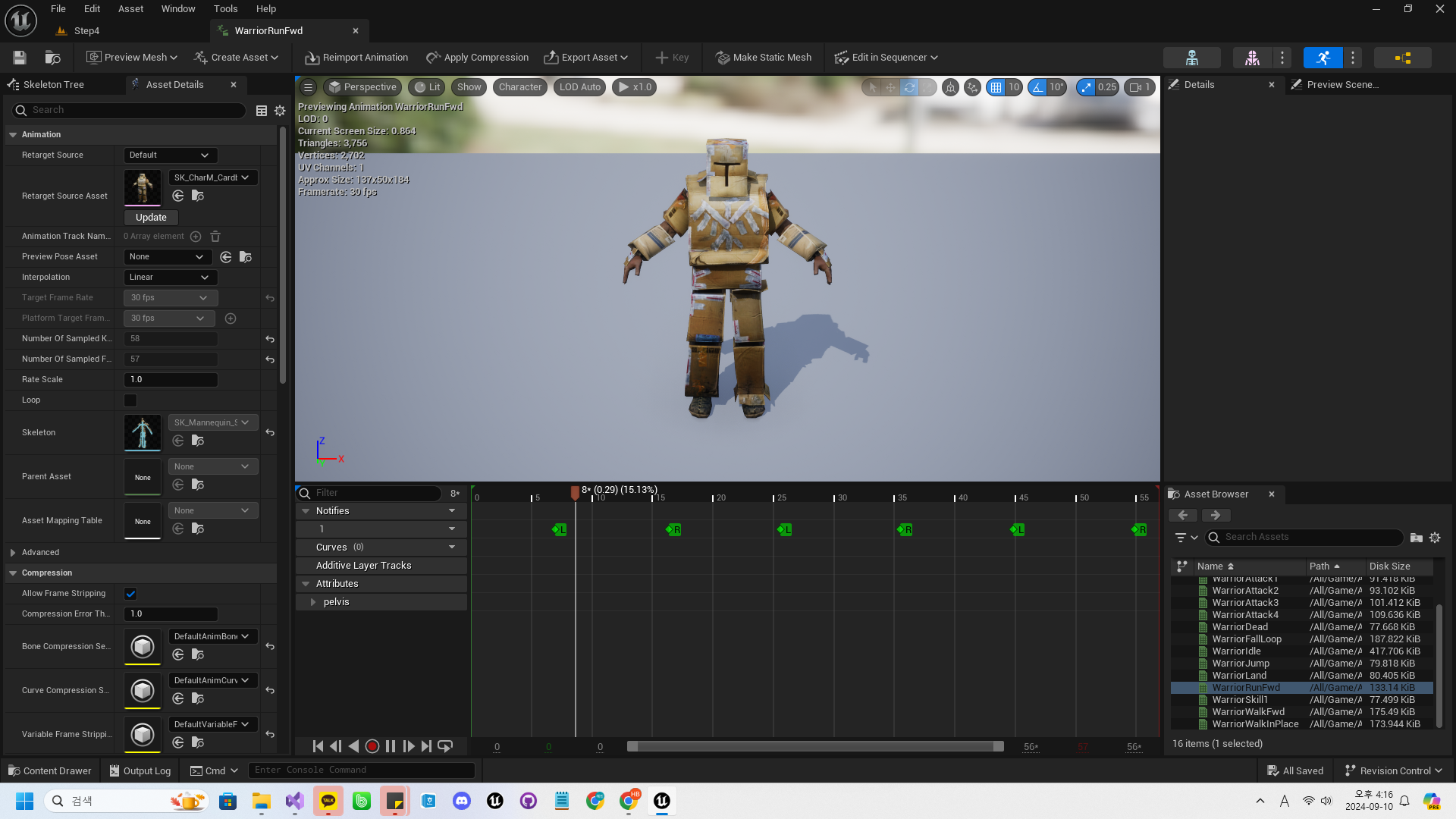Open the Animation Blueprint mode icon

[1402, 58]
